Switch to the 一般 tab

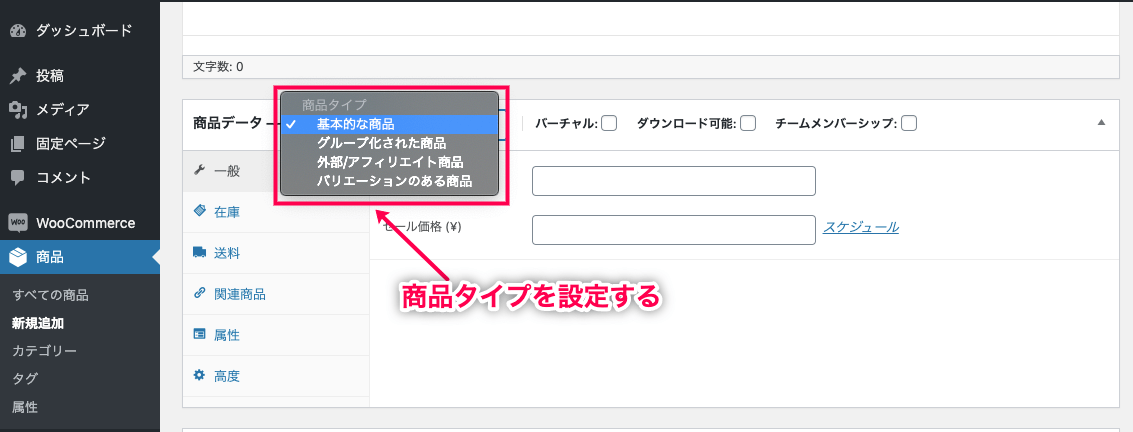point(276,171)
